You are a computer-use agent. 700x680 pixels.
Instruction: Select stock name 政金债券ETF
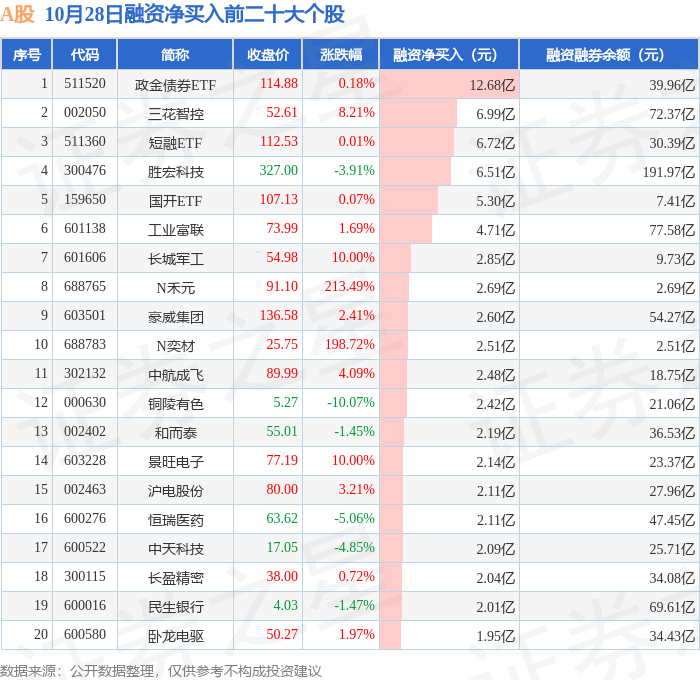coord(175,84)
